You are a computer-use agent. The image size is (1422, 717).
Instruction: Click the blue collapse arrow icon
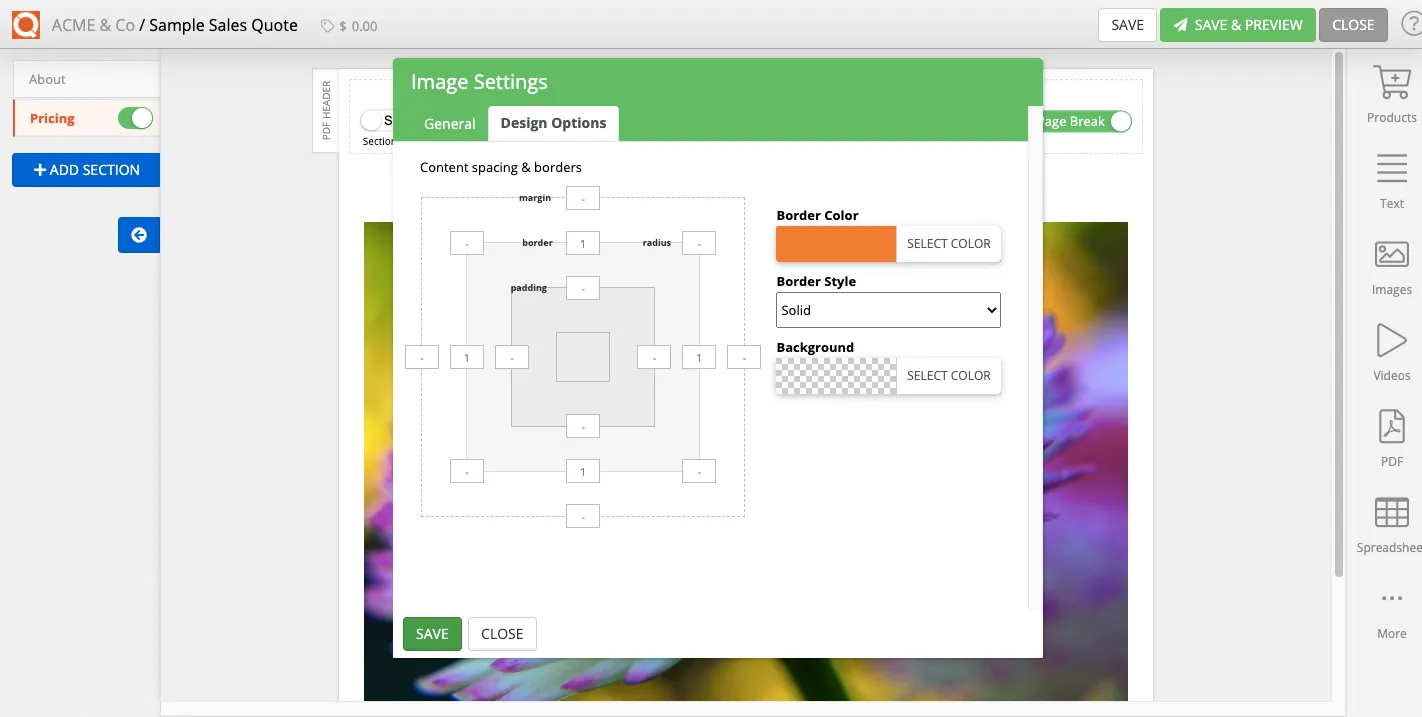point(138,235)
